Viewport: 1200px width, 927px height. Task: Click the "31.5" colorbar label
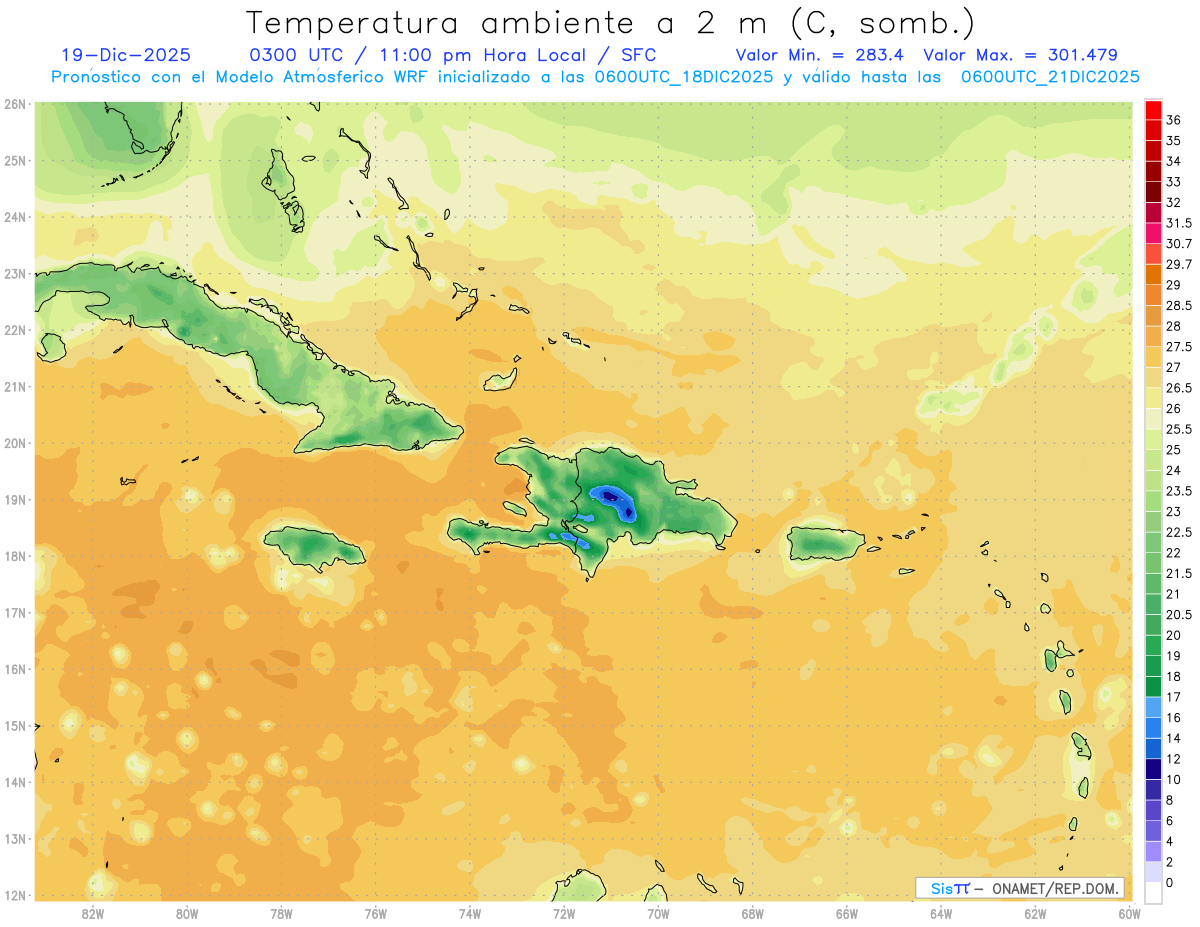pyautogui.click(x=1178, y=223)
